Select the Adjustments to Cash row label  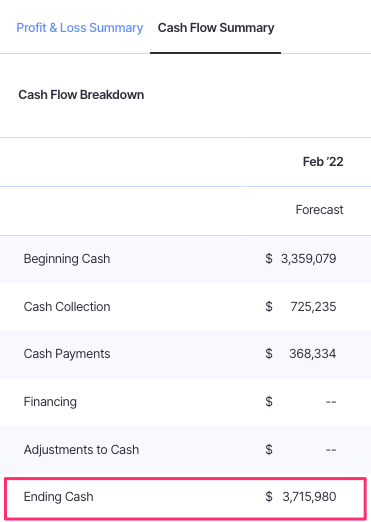coord(81,450)
